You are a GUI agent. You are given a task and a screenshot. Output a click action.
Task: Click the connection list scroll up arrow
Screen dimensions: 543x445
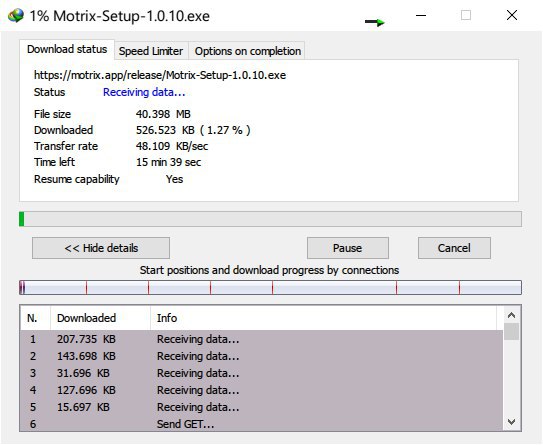[511, 315]
